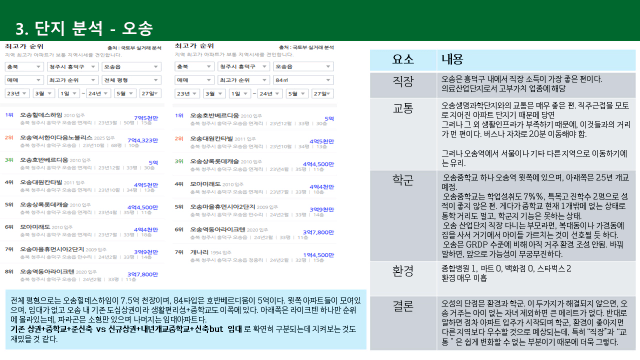Click the blue summary note starting 전체 평형으로는
This screenshot has width=640, height=360.
(x=186, y=320)
